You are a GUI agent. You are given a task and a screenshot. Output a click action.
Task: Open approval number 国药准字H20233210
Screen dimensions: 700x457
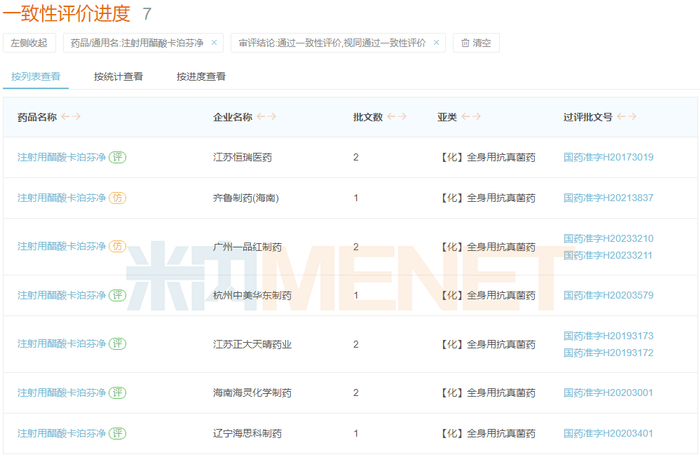(x=608, y=238)
